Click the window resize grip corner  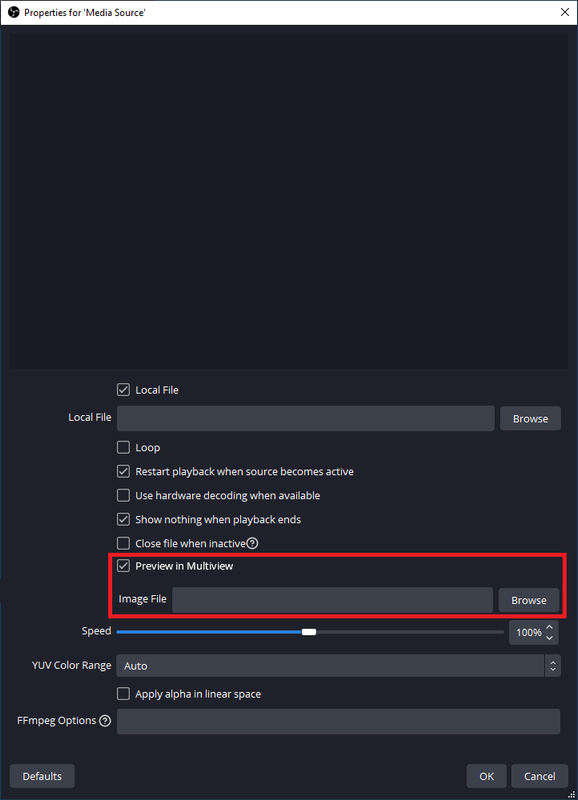(x=572, y=794)
